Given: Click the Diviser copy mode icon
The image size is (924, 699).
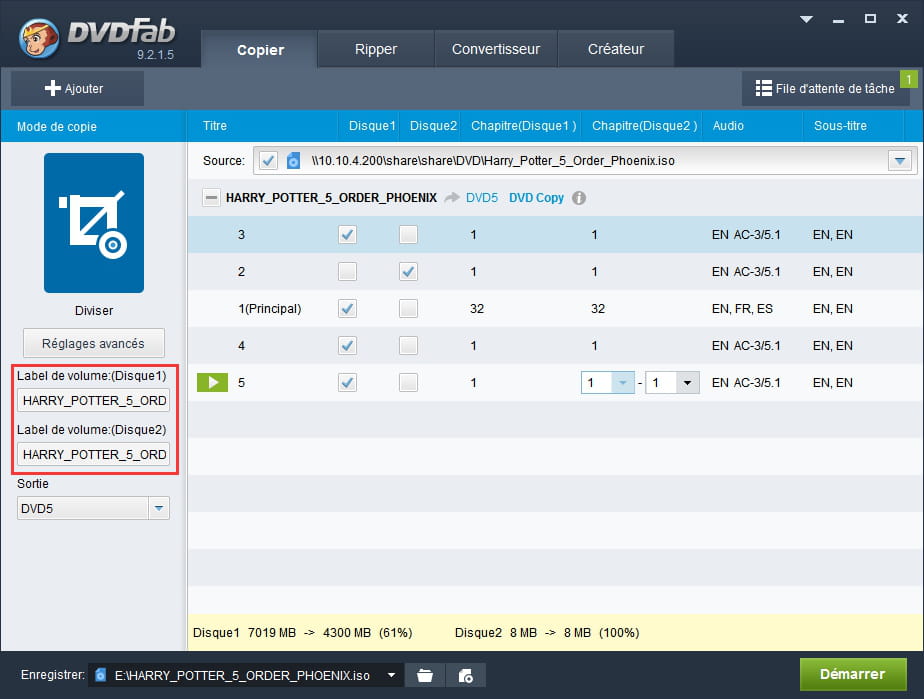Looking at the screenshot, I should pyautogui.click(x=94, y=222).
